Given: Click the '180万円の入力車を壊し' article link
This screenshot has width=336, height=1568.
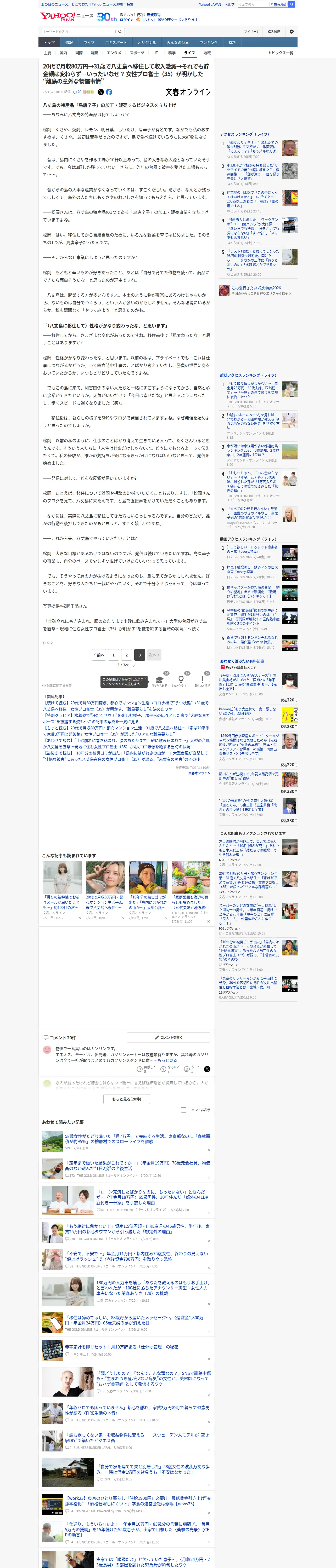Looking at the screenshot, I should tap(153, 1287).
